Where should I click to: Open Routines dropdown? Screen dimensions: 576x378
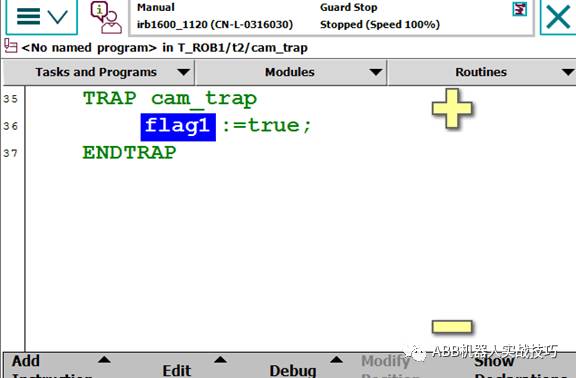point(482,72)
